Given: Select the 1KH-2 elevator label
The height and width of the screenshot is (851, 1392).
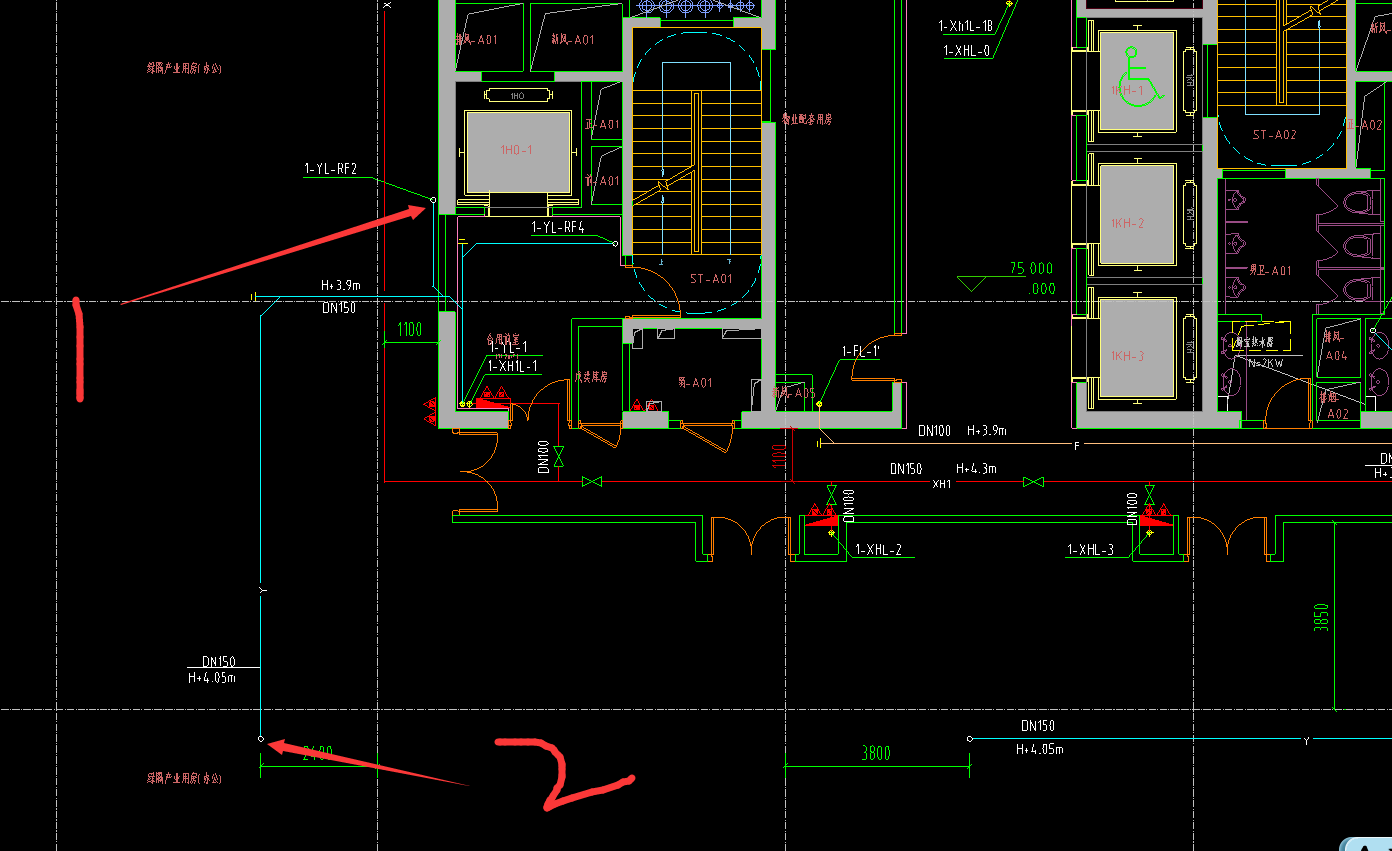Looking at the screenshot, I should click(x=1127, y=223).
